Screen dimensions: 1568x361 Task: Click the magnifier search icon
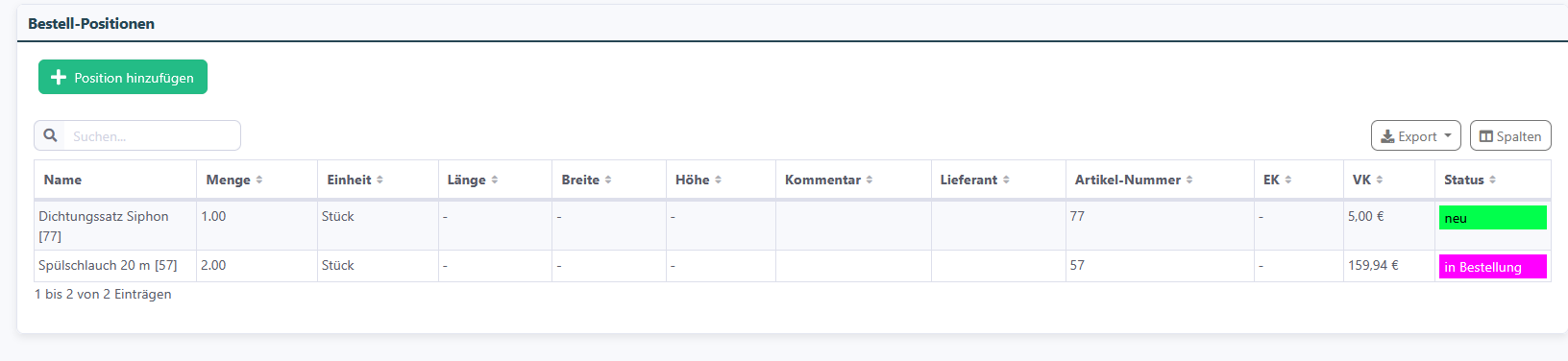point(50,135)
